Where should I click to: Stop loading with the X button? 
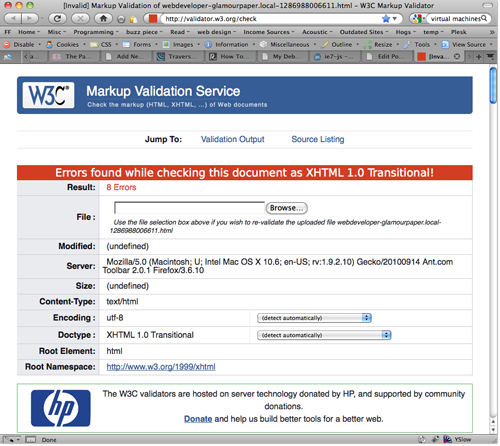(80, 18)
